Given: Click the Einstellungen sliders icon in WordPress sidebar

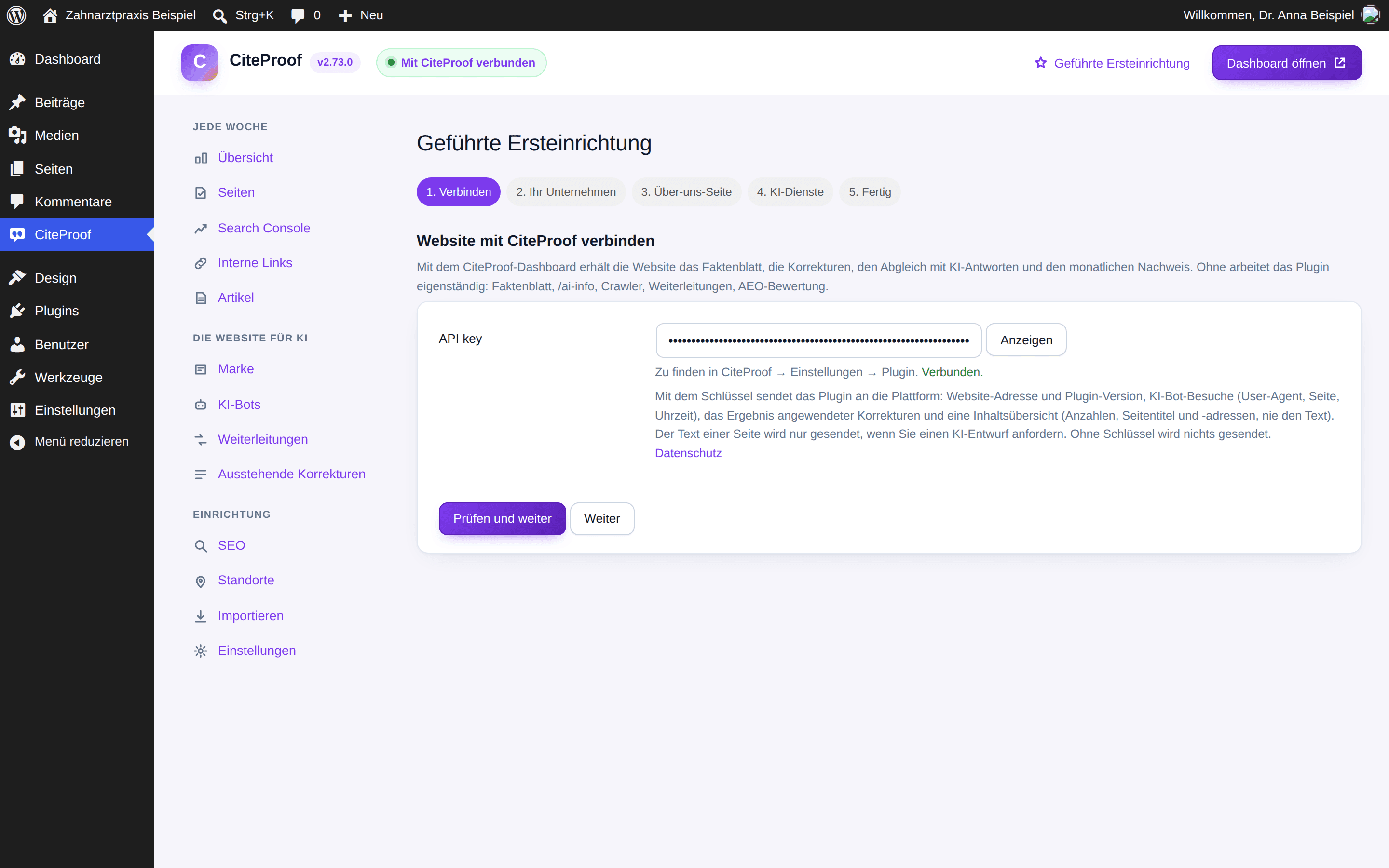Looking at the screenshot, I should point(17,410).
